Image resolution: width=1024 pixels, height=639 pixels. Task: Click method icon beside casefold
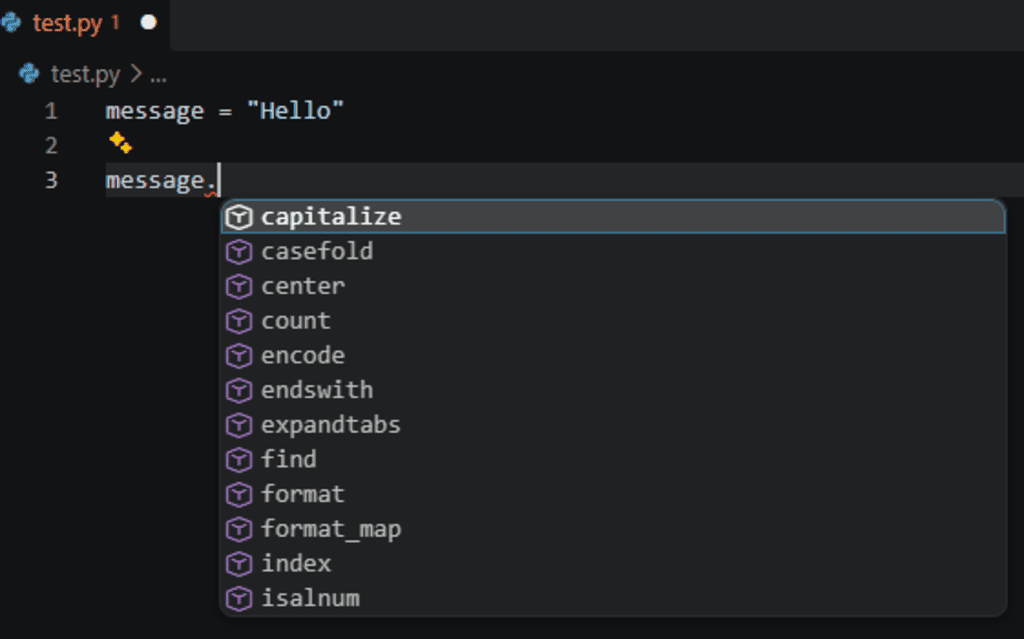click(239, 252)
